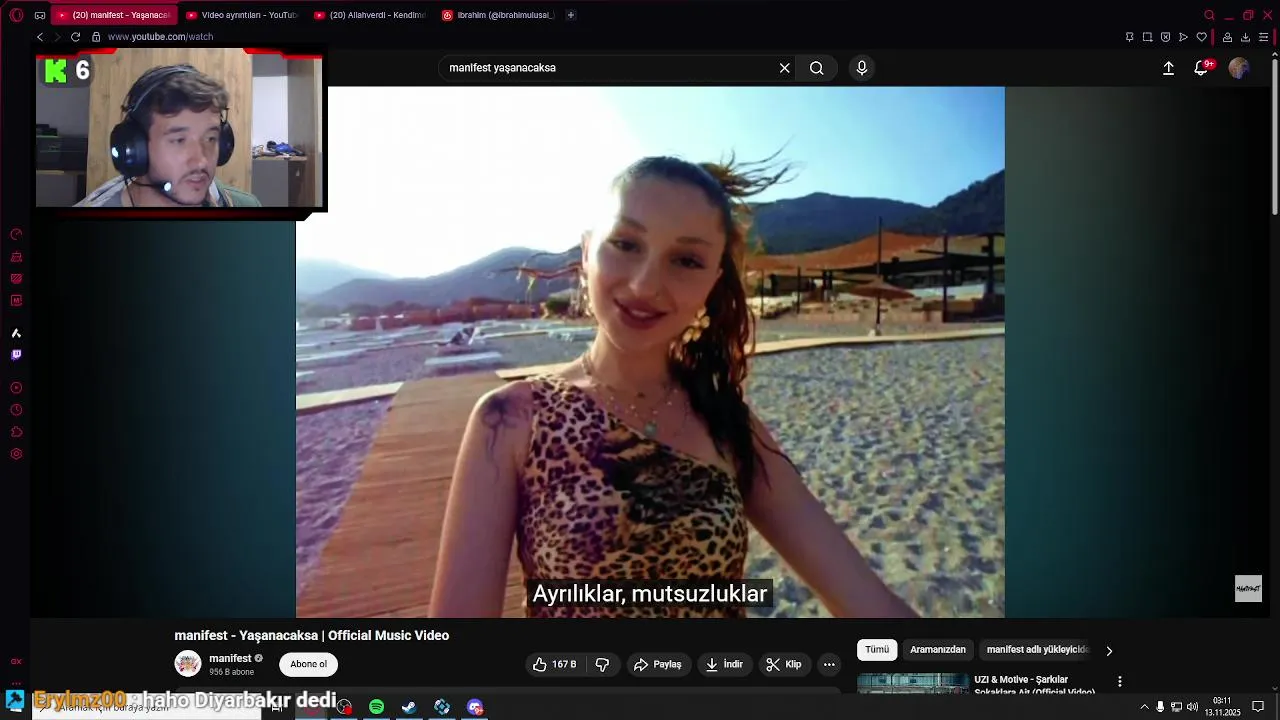Run the YouTube search magnifier button
Viewport: 1280px width, 720px height.
coord(817,68)
